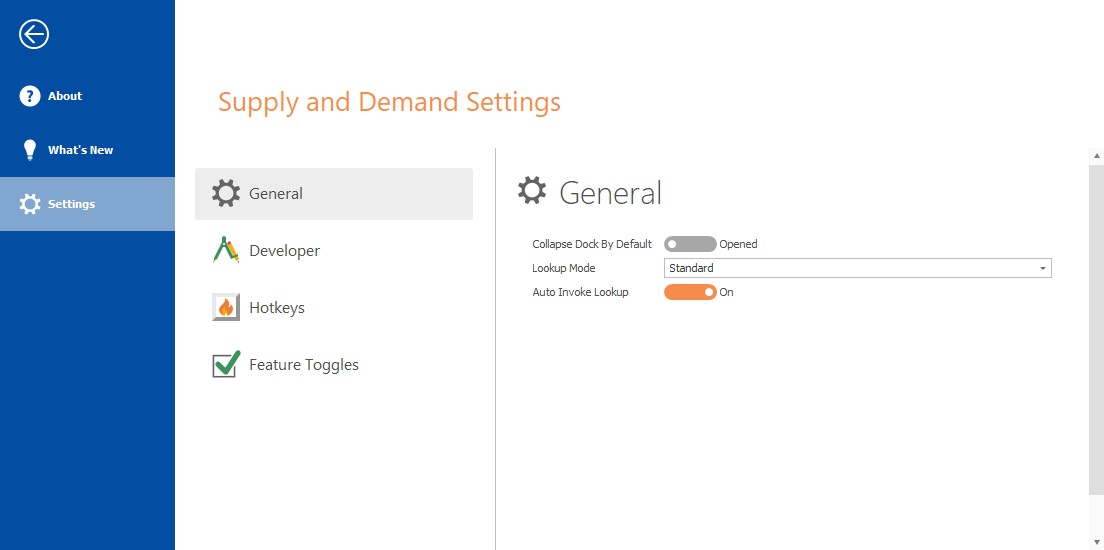Select the Standard Lookup Mode combo box
The image size is (1104, 550).
(858, 268)
